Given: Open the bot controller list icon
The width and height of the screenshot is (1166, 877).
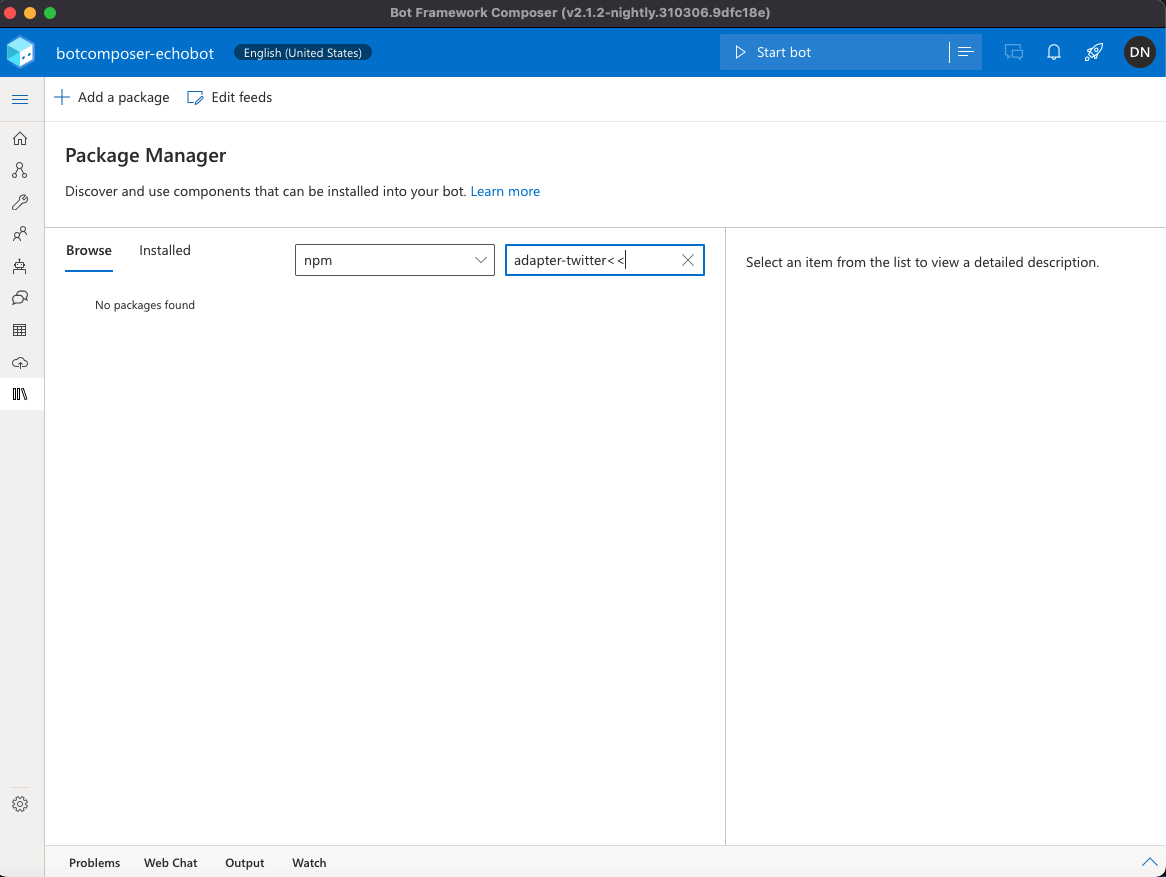Looking at the screenshot, I should [965, 52].
